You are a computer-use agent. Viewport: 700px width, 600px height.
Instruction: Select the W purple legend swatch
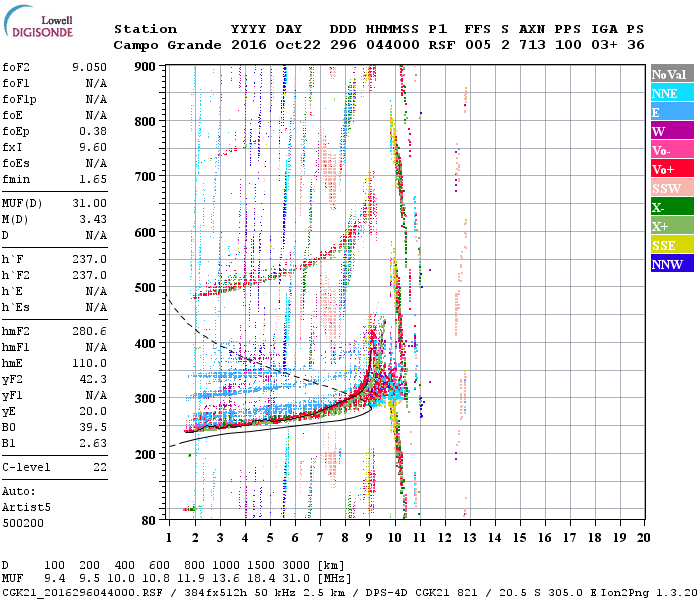672,131
